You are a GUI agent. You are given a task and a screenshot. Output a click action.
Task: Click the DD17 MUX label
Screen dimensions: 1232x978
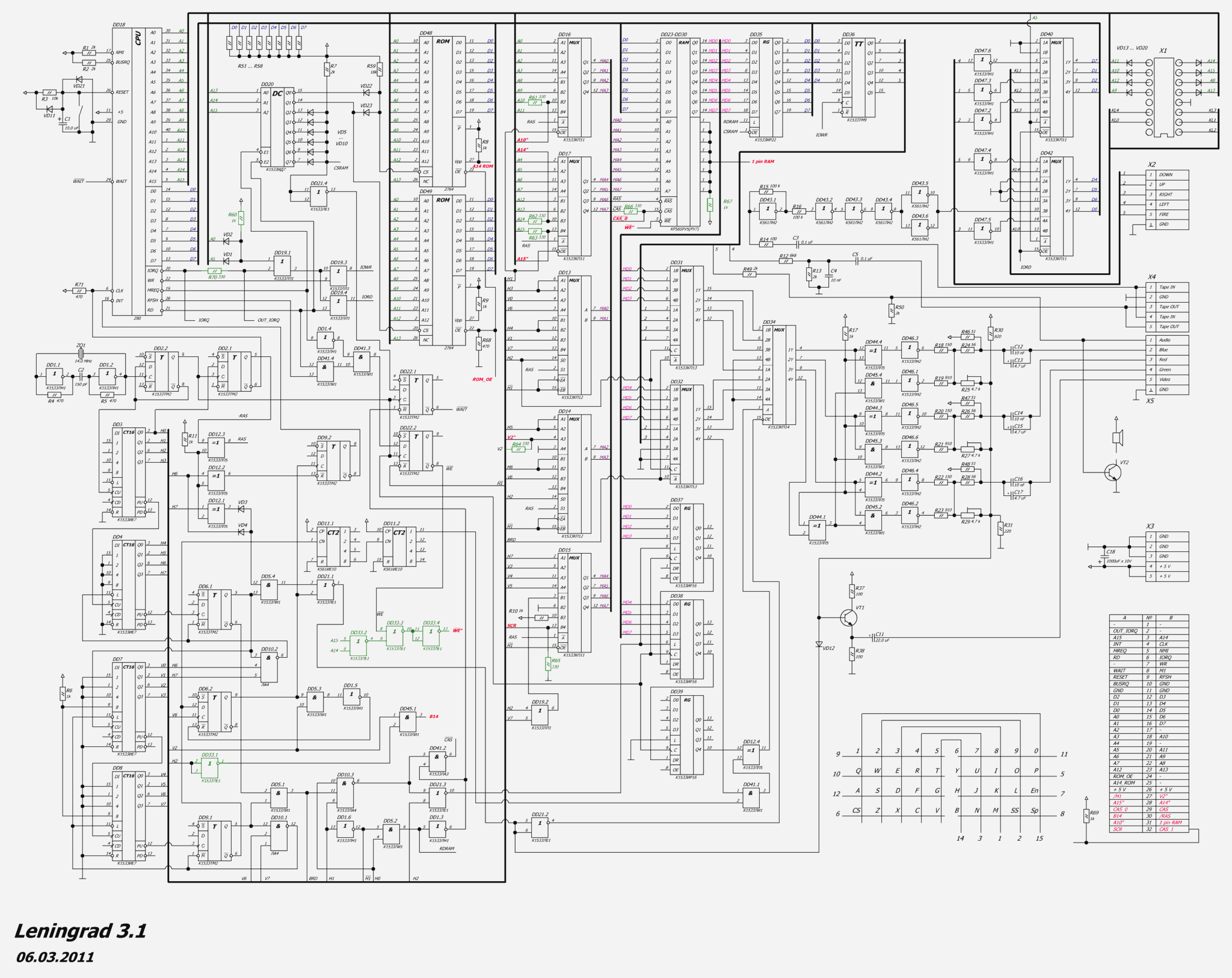(x=564, y=153)
